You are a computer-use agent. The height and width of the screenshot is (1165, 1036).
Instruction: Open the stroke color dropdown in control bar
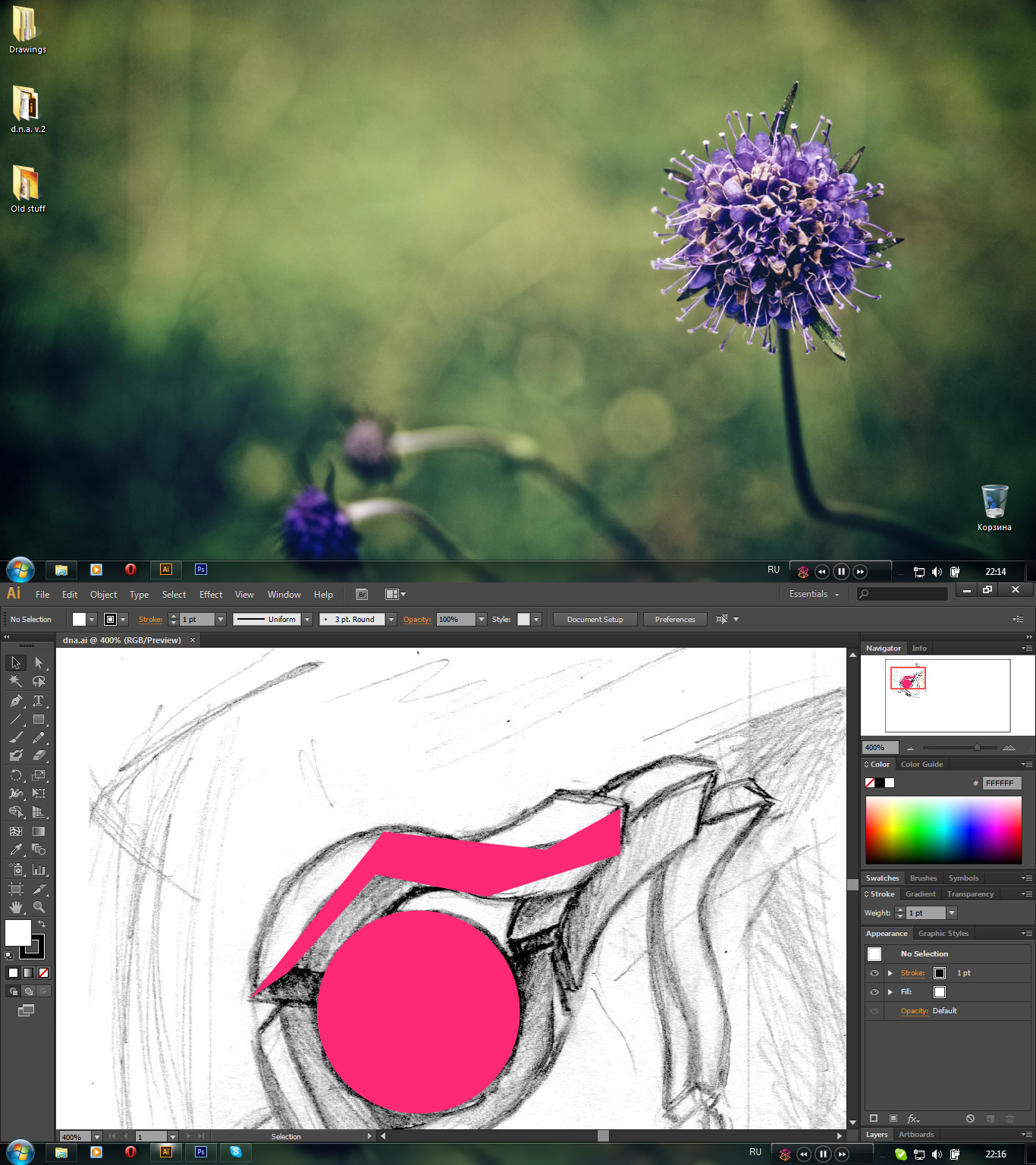[123, 620]
